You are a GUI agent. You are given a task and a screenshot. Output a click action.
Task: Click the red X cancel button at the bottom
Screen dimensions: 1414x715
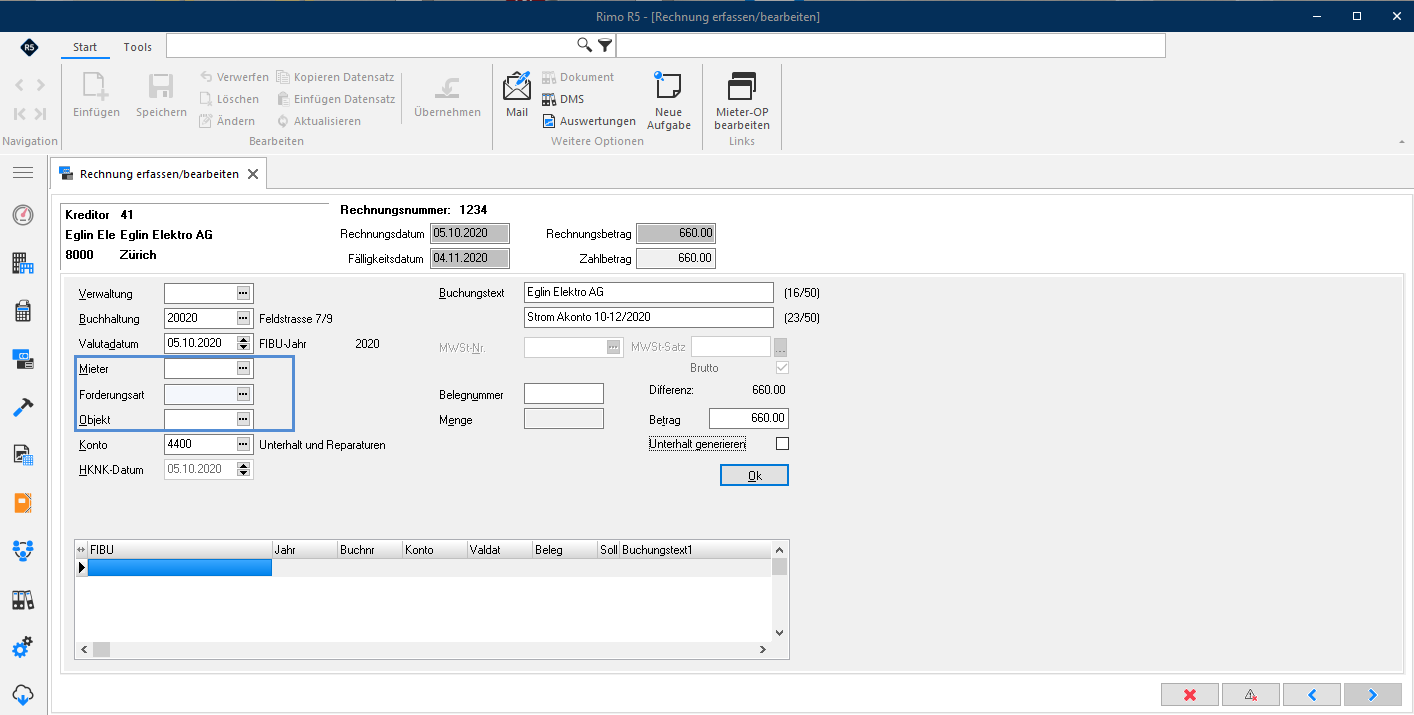1190,695
